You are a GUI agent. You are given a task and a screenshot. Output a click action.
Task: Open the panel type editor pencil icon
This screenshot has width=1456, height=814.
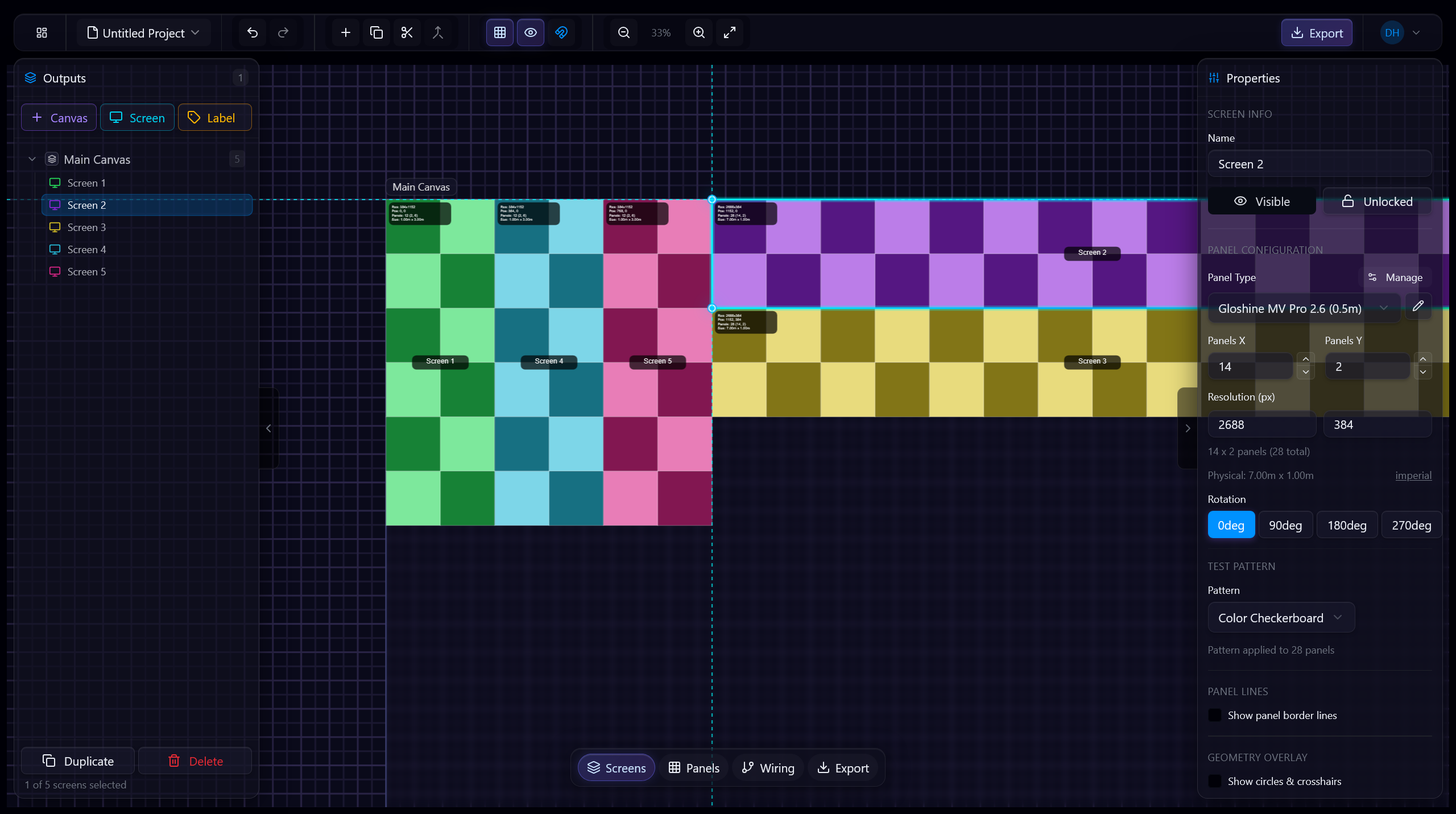1418,307
